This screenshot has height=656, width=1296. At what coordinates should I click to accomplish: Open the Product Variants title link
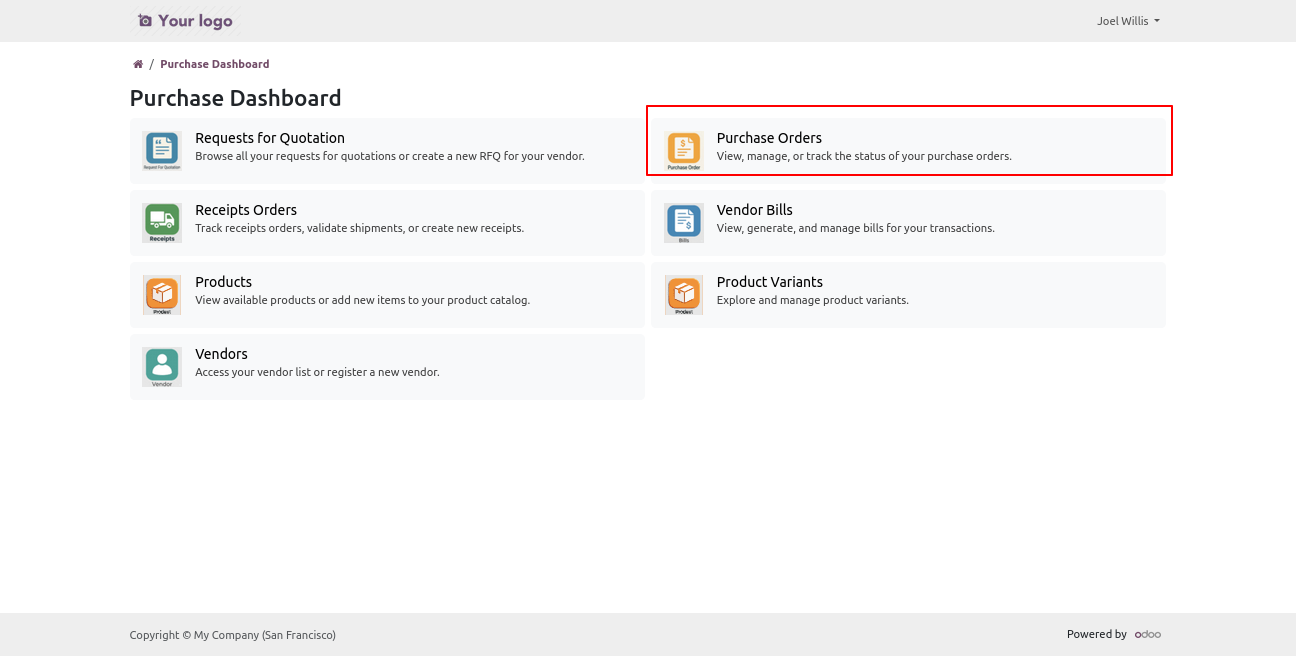pyautogui.click(x=769, y=282)
